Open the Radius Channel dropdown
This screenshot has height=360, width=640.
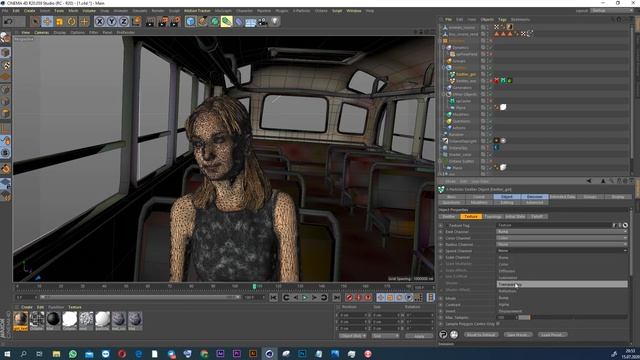562,244
